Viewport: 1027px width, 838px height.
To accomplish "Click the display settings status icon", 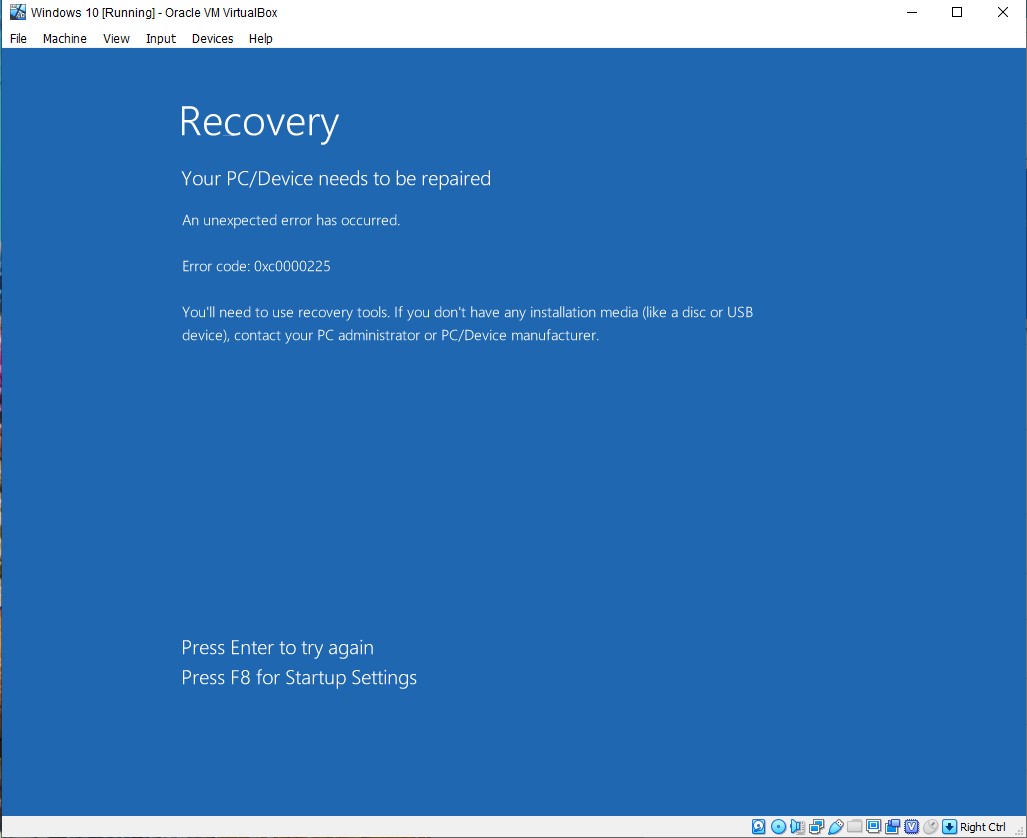I will (x=873, y=826).
